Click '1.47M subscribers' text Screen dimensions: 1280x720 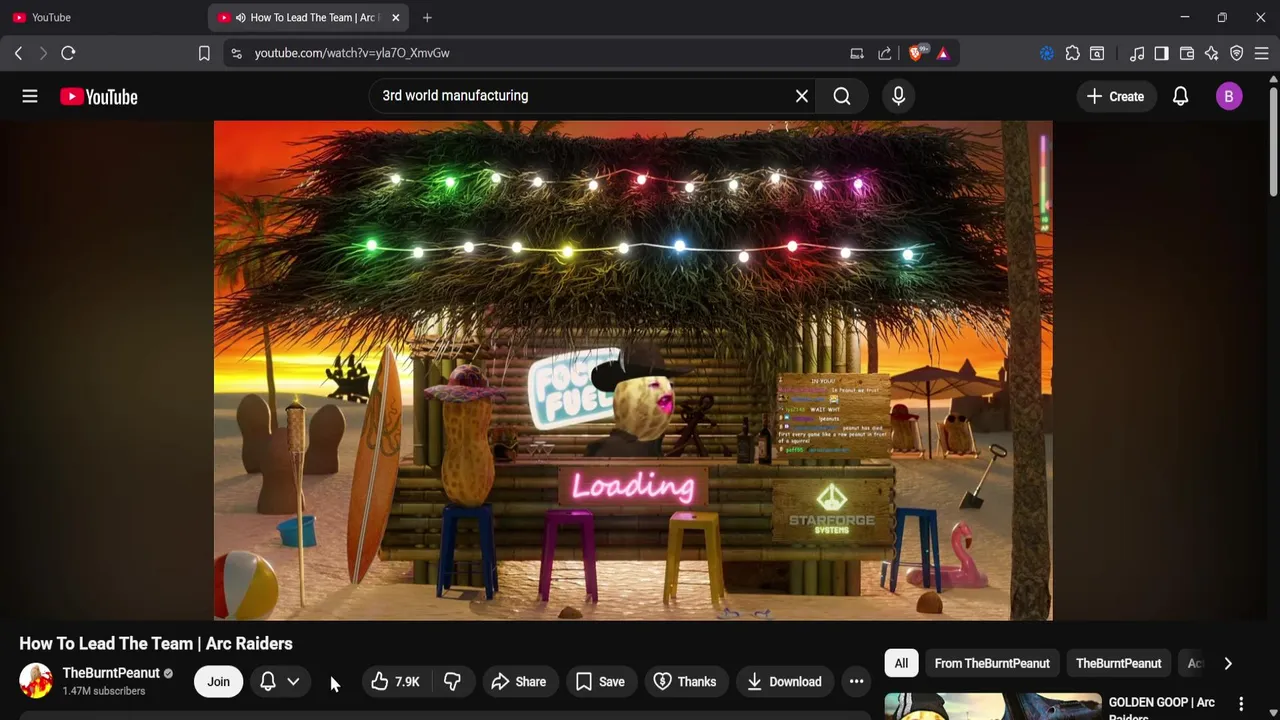tap(104, 691)
